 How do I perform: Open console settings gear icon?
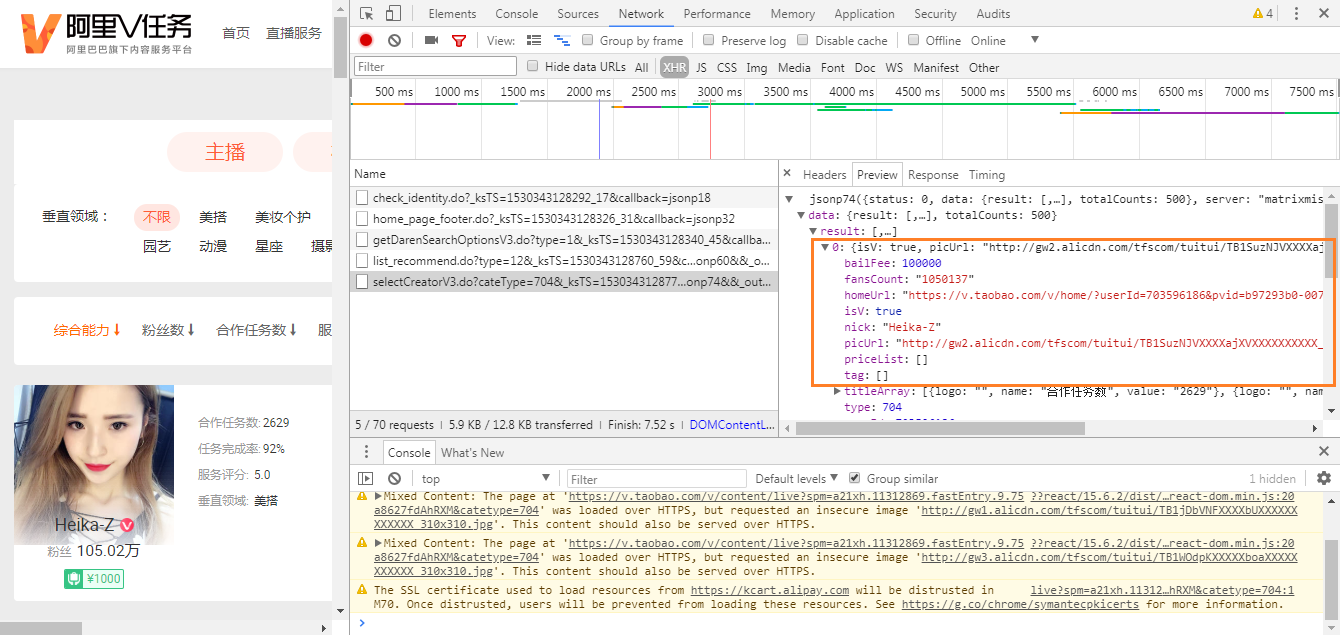click(1324, 479)
